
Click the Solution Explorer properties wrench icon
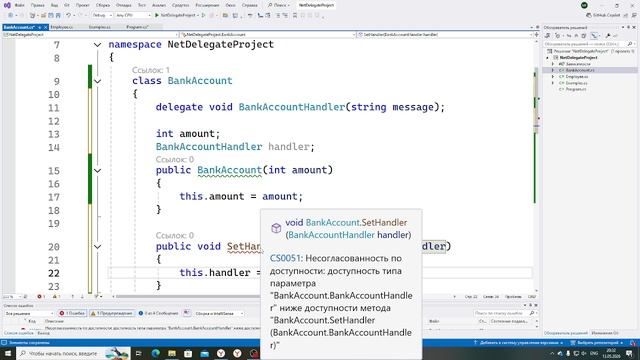(608, 36)
